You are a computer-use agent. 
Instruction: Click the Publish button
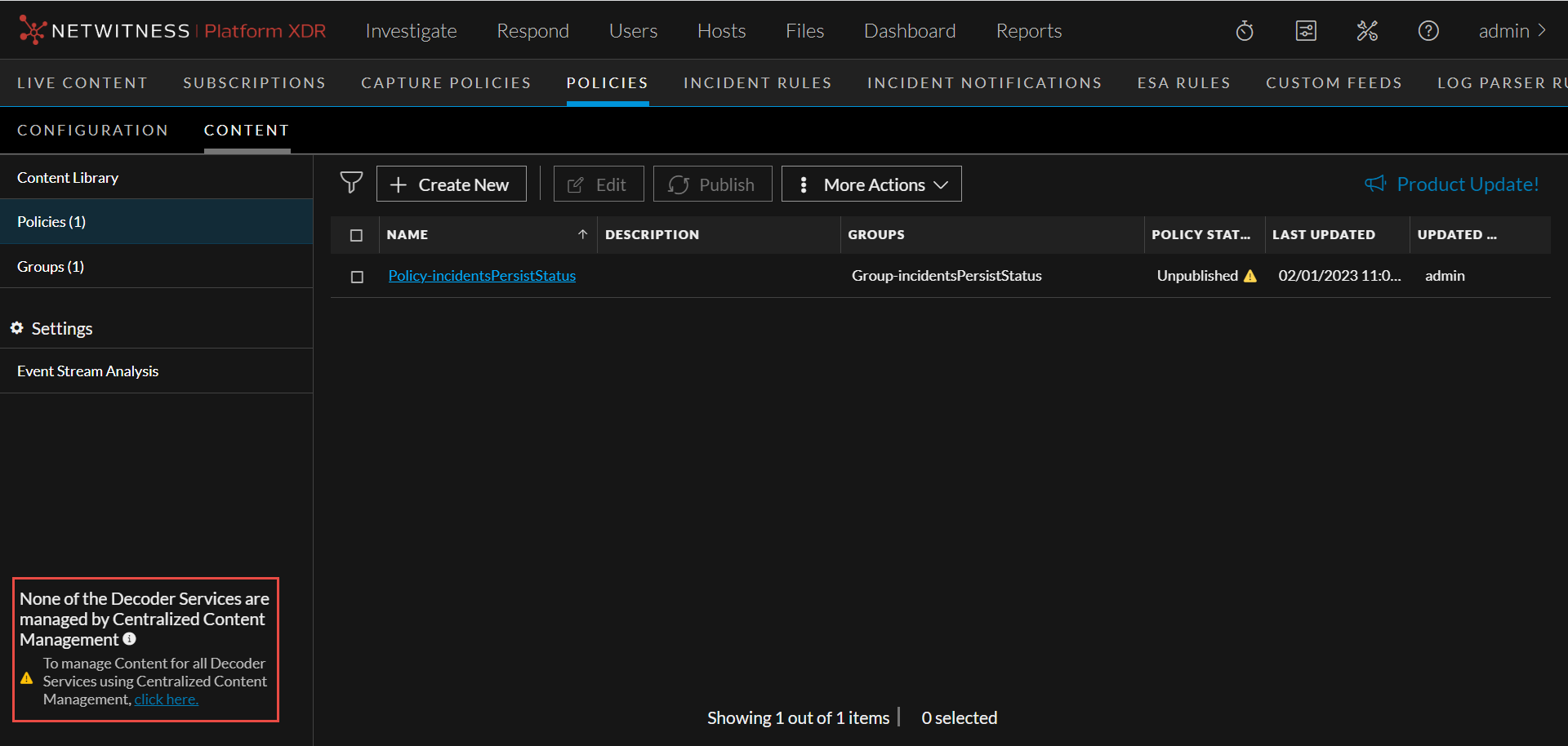712,184
